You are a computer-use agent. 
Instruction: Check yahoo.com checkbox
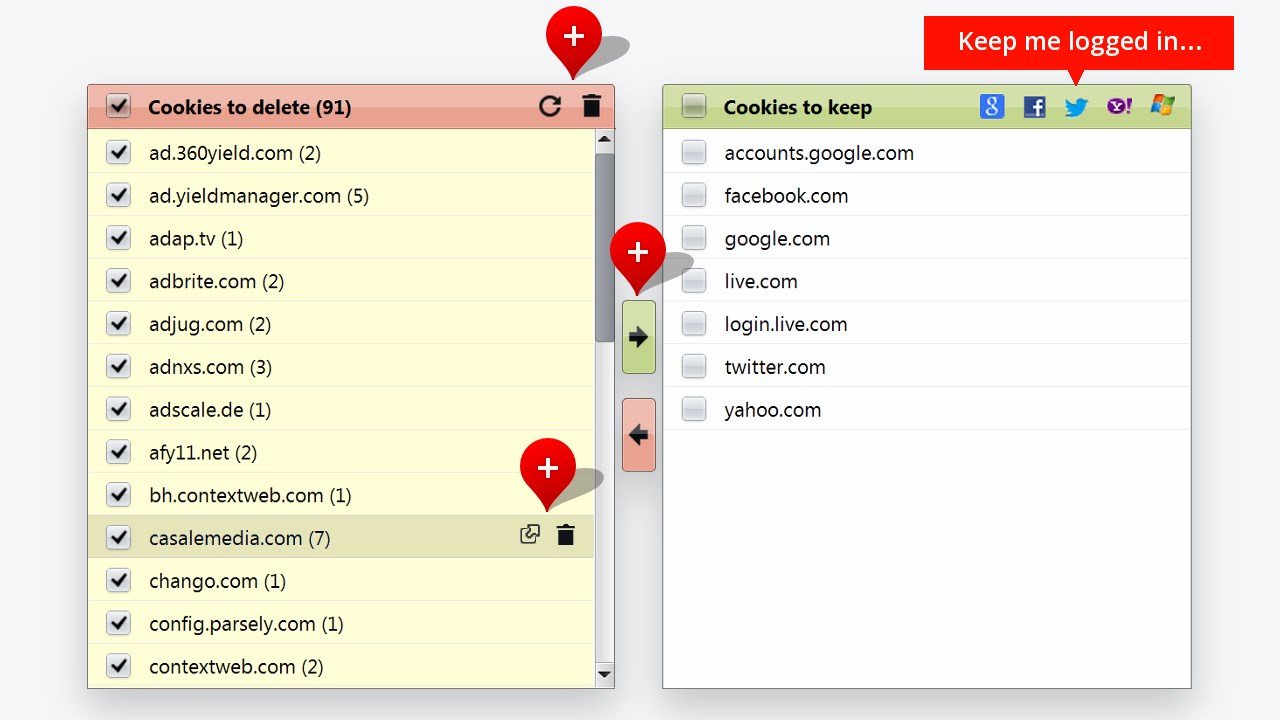coord(694,410)
